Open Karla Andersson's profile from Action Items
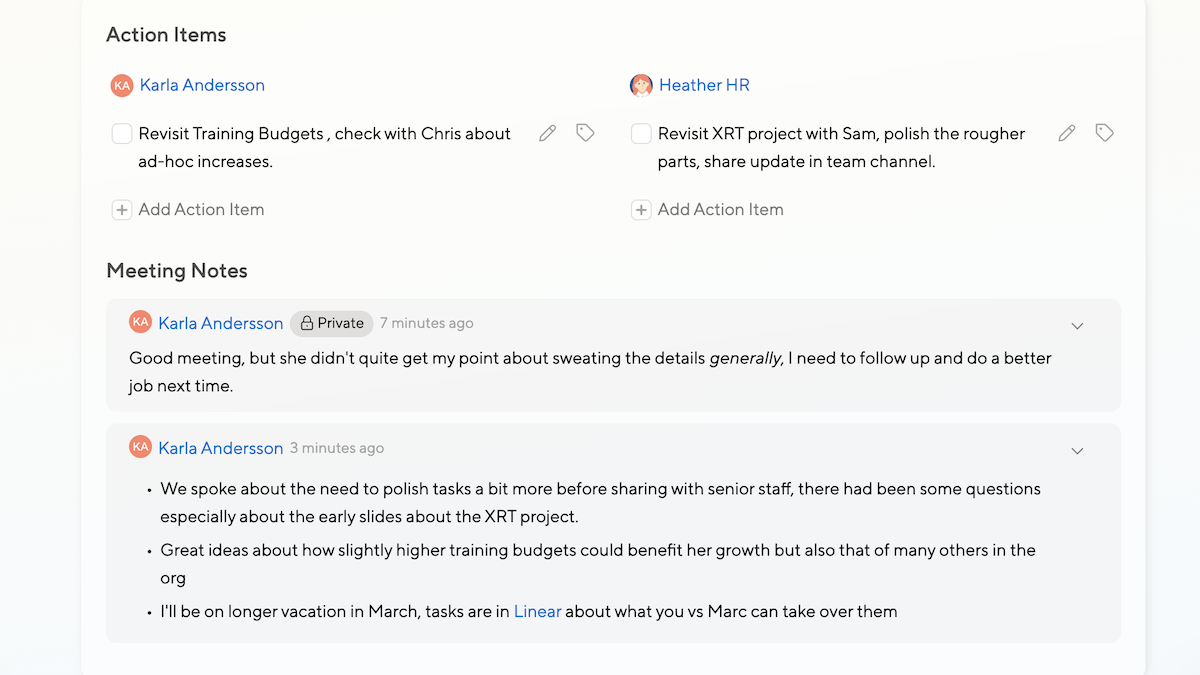The width and height of the screenshot is (1200, 675). [202, 85]
